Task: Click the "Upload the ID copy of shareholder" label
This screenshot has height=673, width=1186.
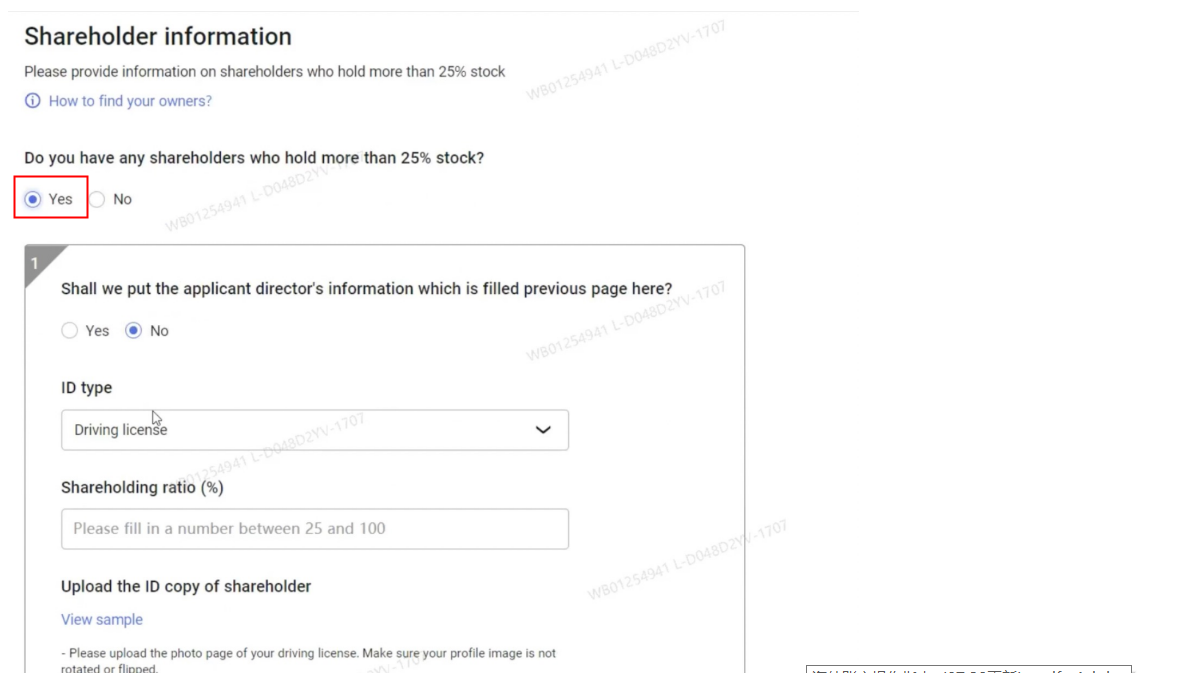Action: tap(186, 587)
